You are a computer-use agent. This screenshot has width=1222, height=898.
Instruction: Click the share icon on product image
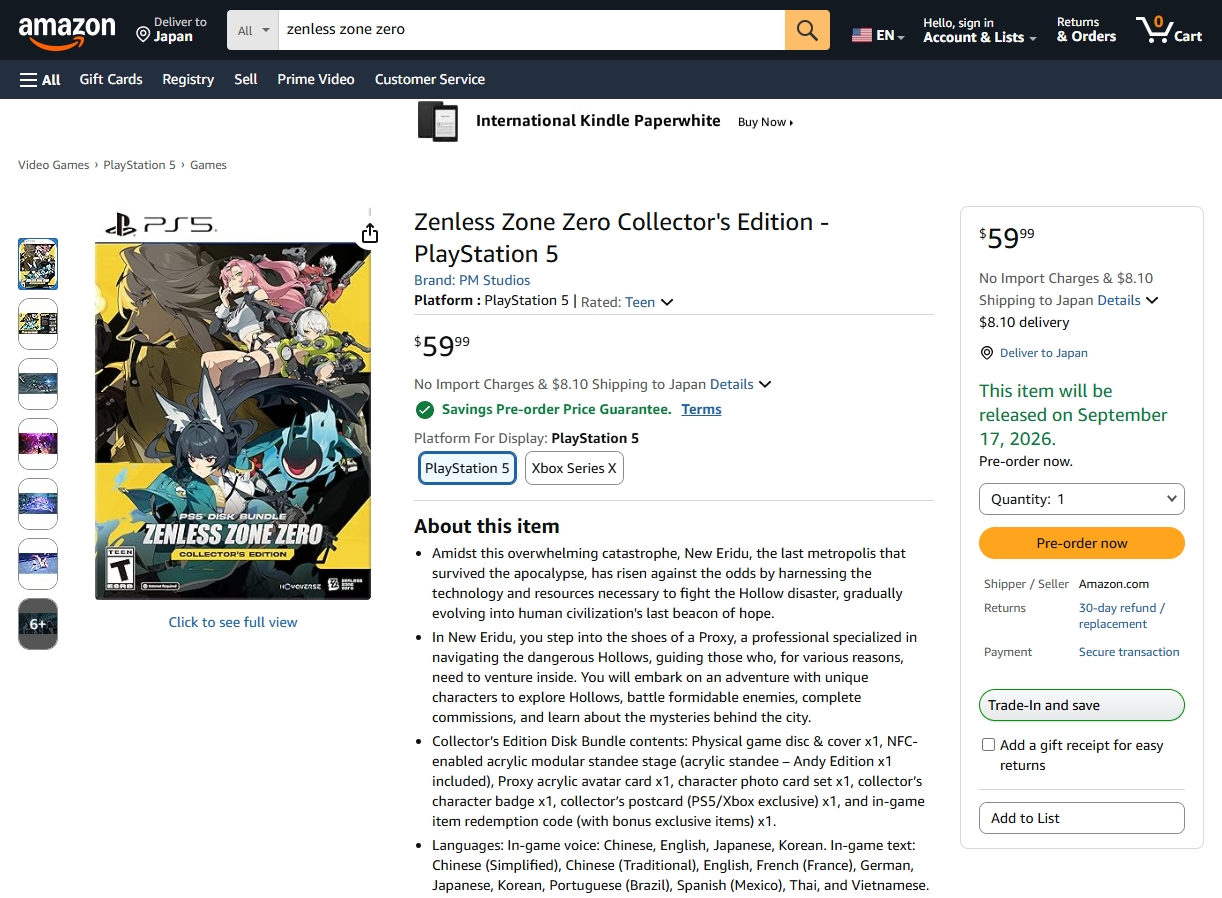click(x=370, y=233)
